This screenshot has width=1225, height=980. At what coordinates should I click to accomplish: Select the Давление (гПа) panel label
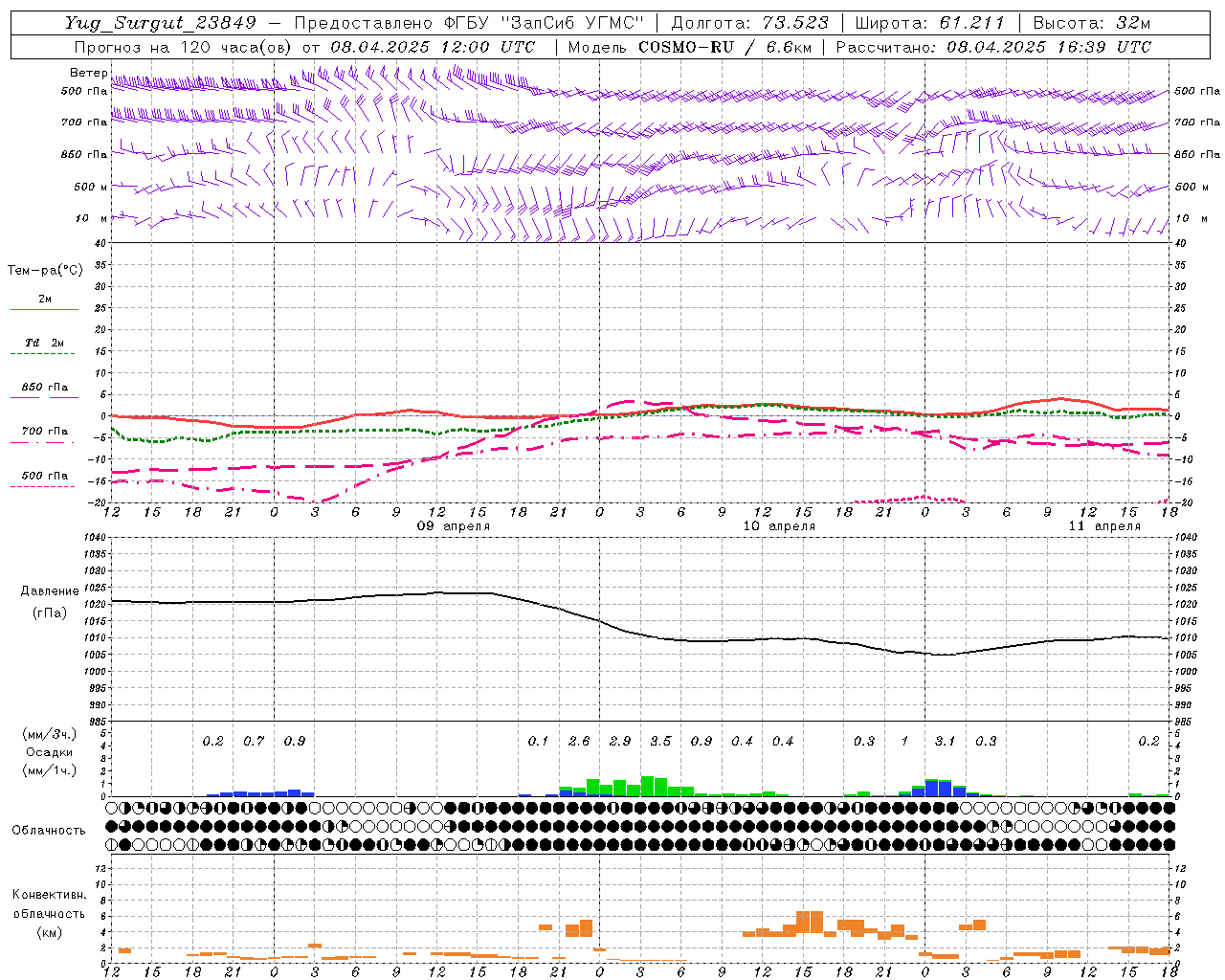(48, 602)
